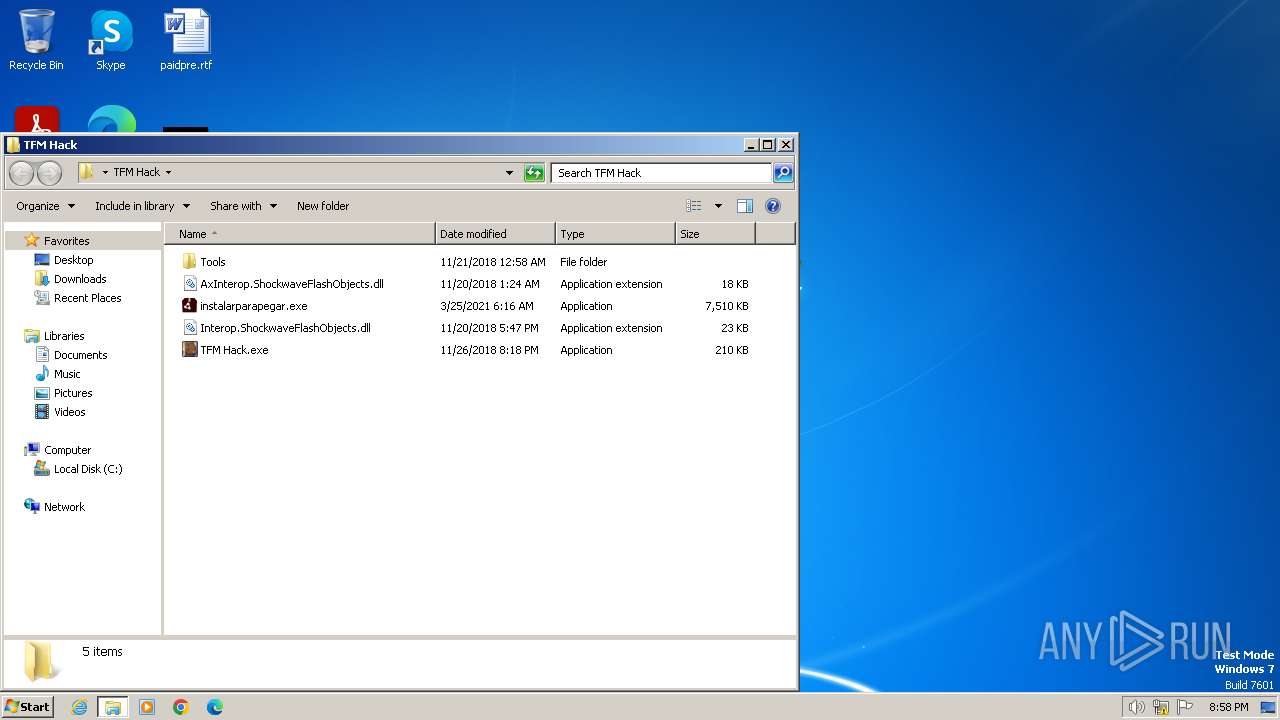This screenshot has height=720, width=1280.
Task: Select the paidpre.rtf desktop file
Action: pyautogui.click(x=186, y=40)
